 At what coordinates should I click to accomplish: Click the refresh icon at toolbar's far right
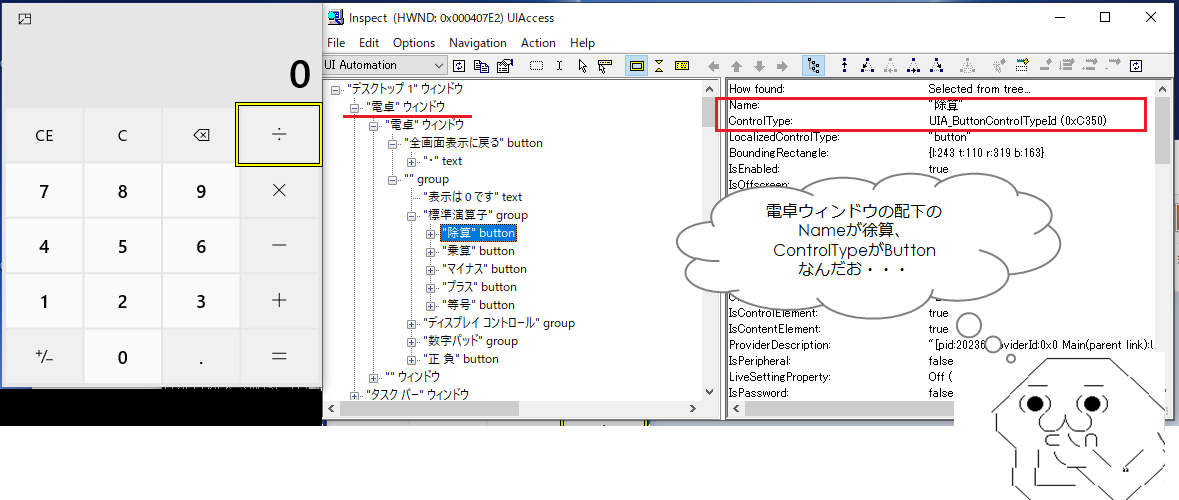click(x=1136, y=66)
